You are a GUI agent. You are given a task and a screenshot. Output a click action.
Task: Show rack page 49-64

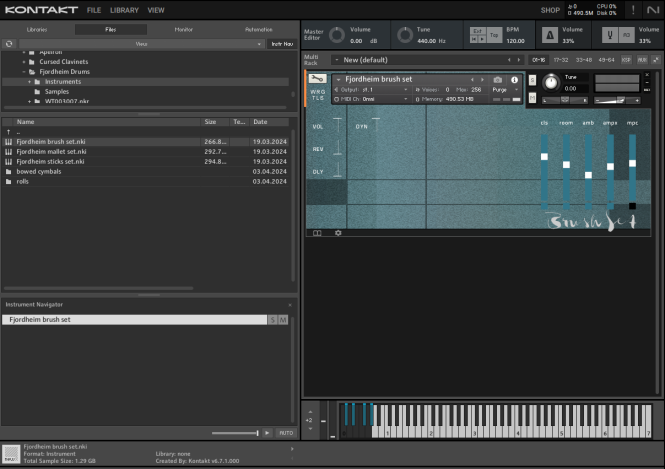(x=606, y=60)
